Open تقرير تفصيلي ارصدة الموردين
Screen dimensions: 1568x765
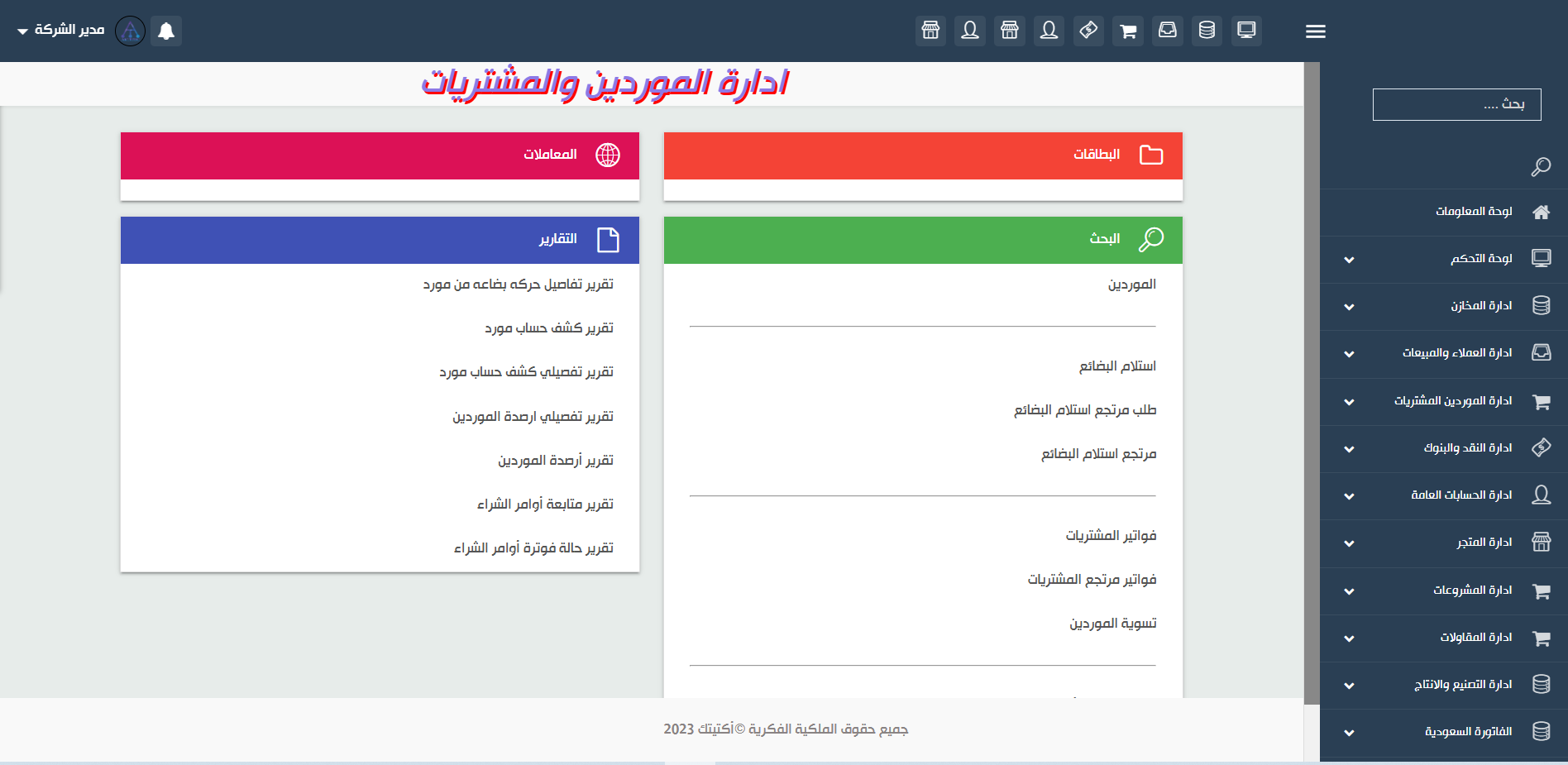point(533,416)
